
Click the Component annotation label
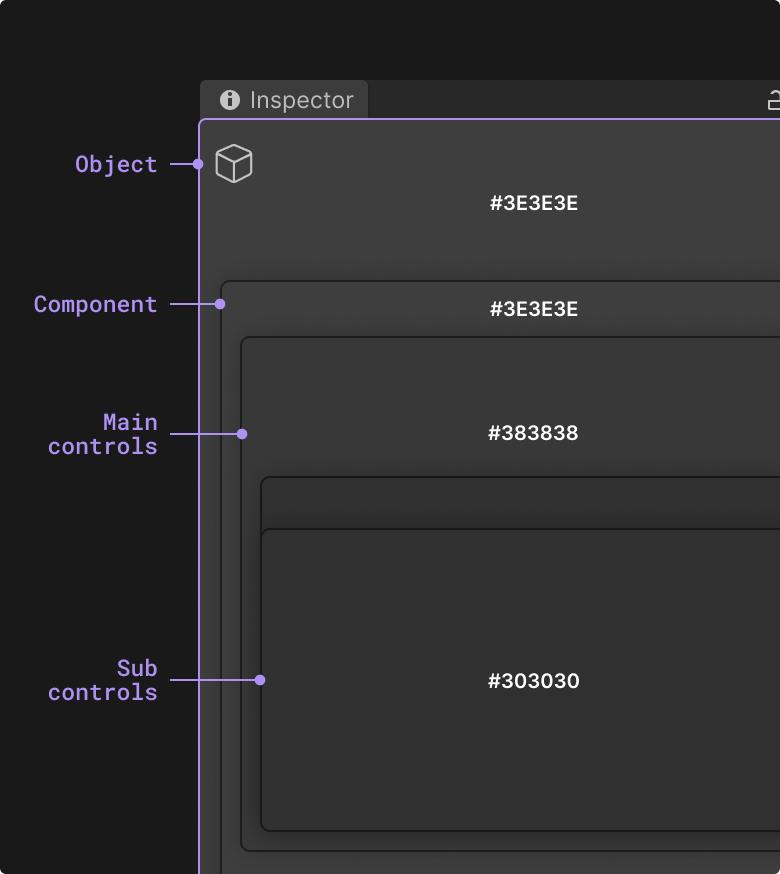pyautogui.click(x=95, y=304)
